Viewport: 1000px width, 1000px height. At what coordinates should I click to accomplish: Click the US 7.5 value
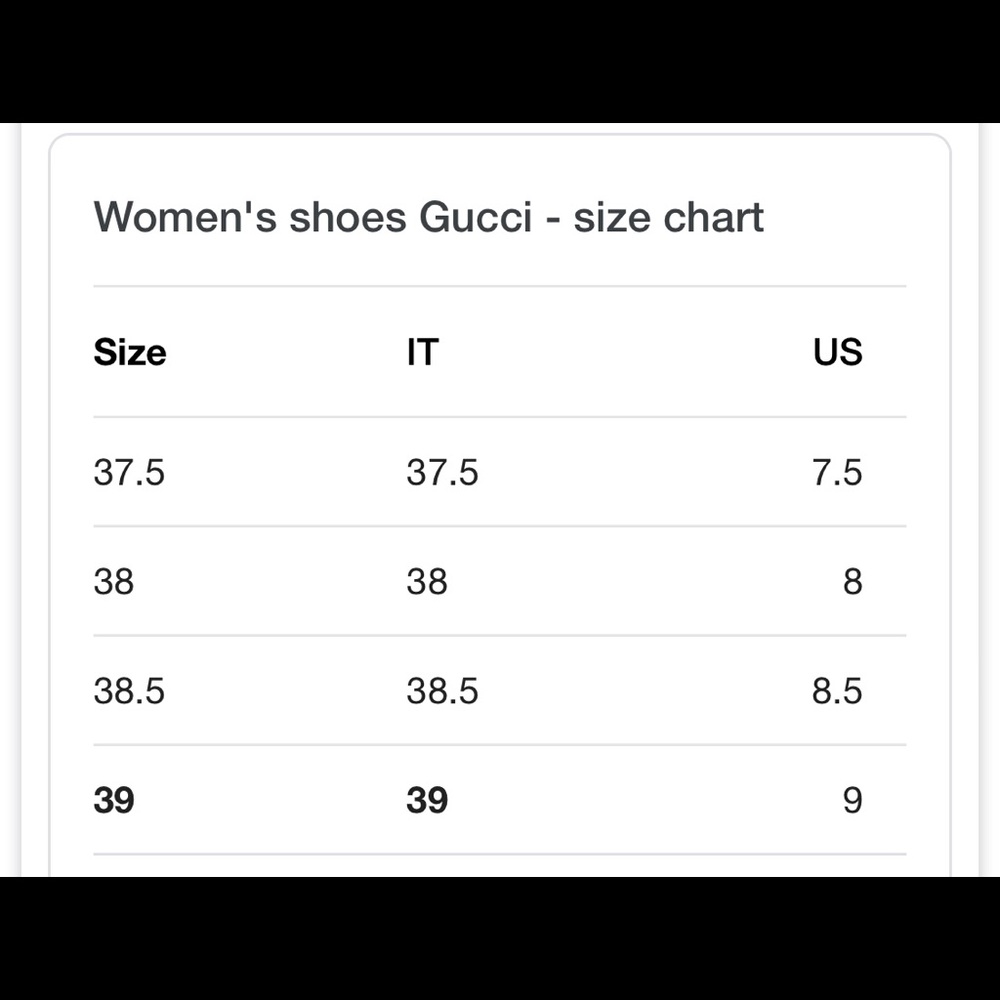tap(837, 472)
